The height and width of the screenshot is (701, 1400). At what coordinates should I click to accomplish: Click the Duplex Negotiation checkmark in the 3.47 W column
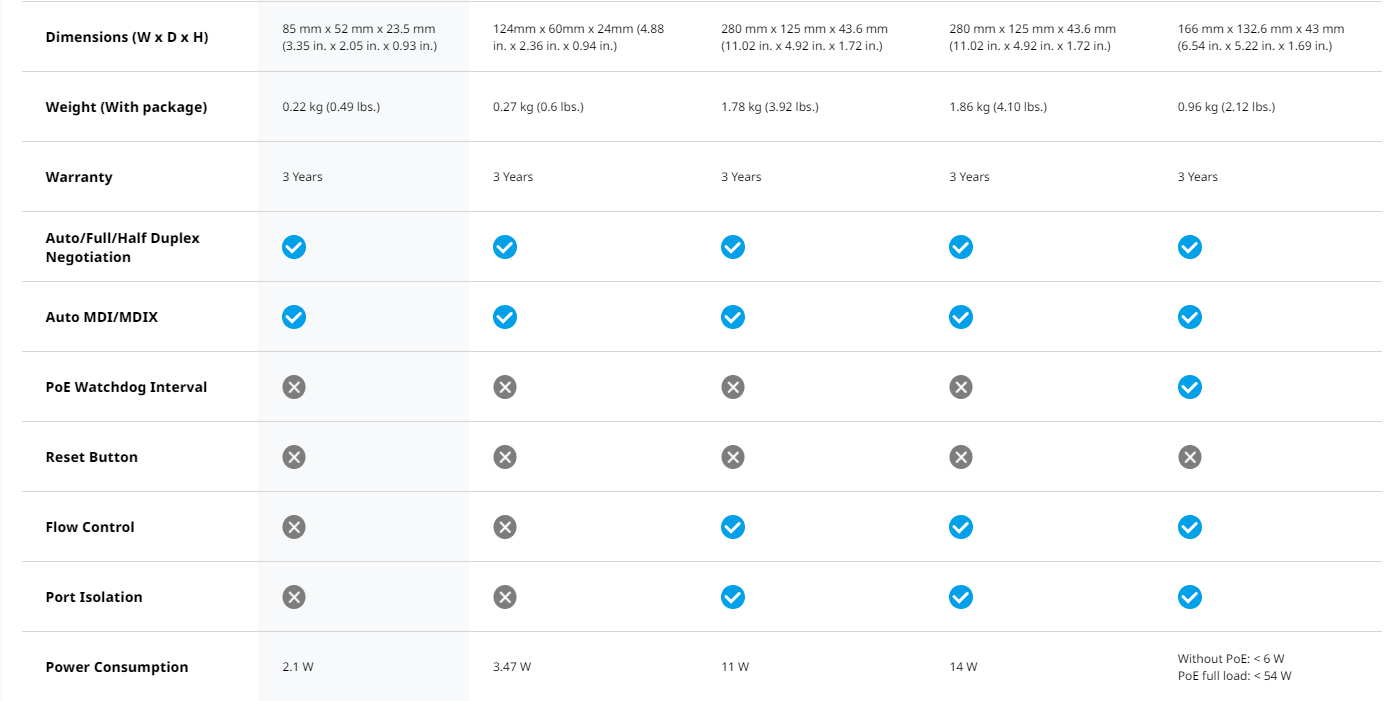click(x=505, y=247)
